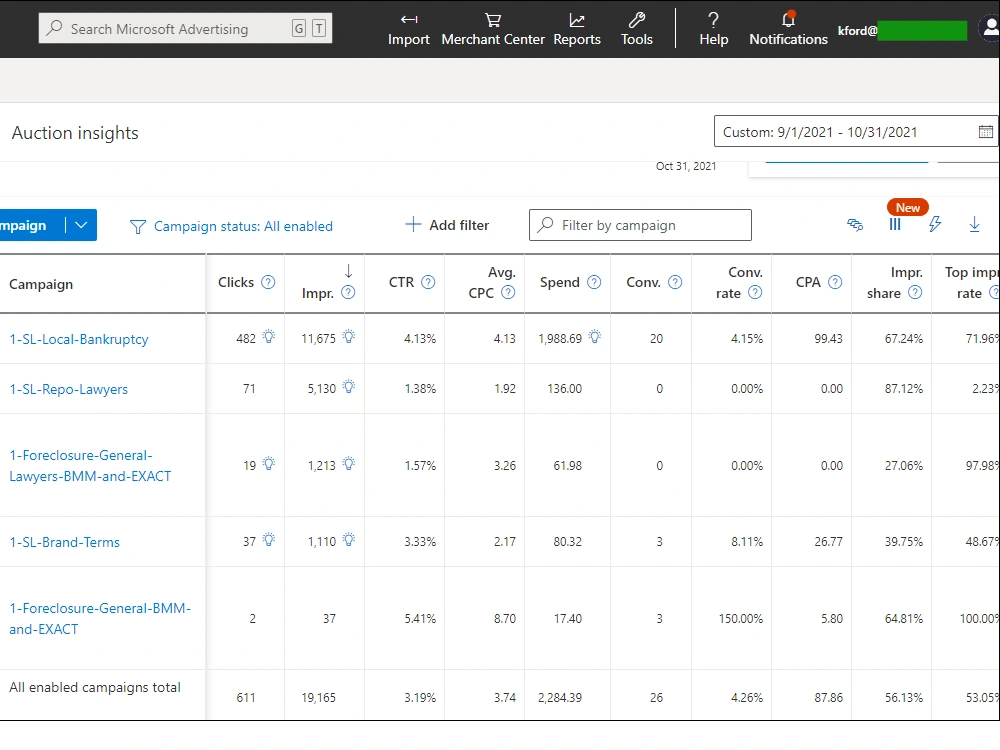Click the 67.24% impression share cell
This screenshot has height=750, width=1000.
tap(904, 339)
